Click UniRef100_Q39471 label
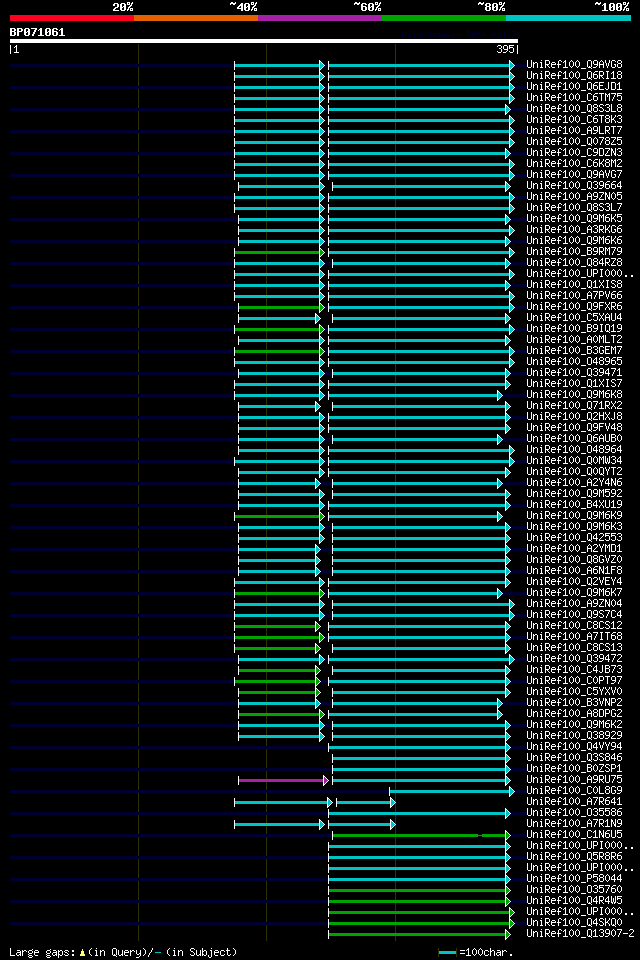Image resolution: width=640 pixels, height=960 pixels. [574, 373]
